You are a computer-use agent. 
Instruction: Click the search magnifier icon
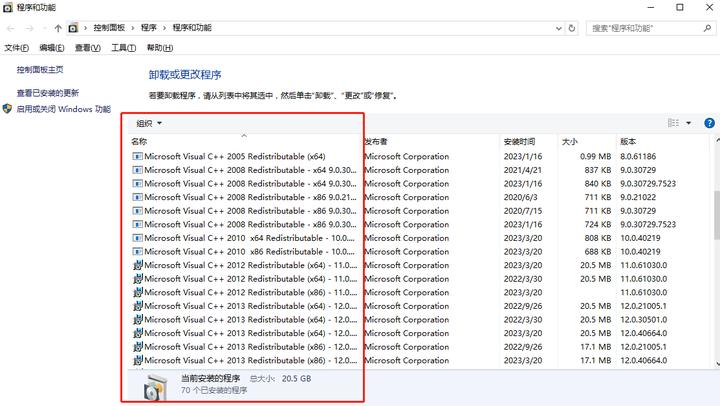[707, 28]
